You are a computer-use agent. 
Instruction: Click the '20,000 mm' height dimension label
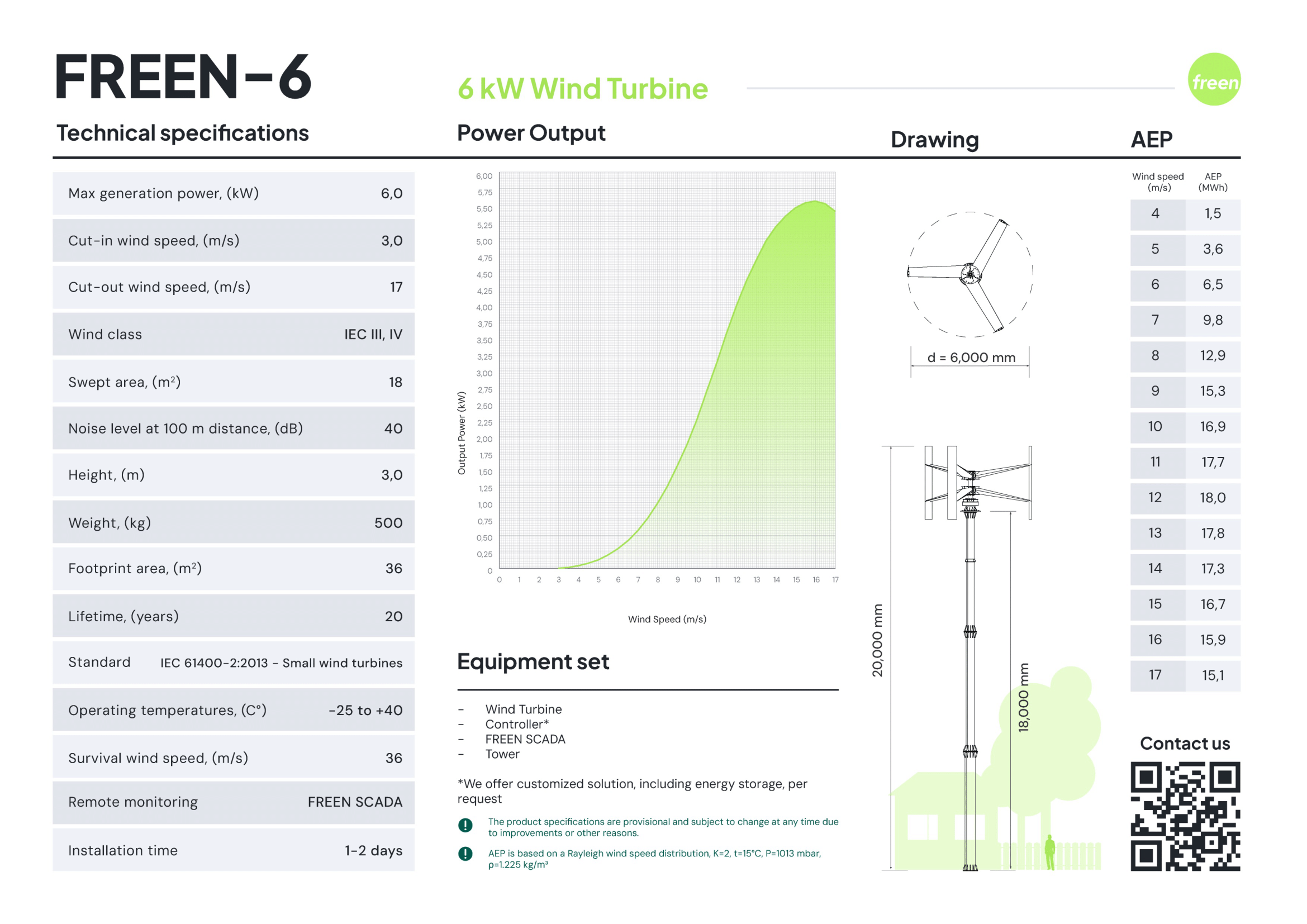(877, 640)
